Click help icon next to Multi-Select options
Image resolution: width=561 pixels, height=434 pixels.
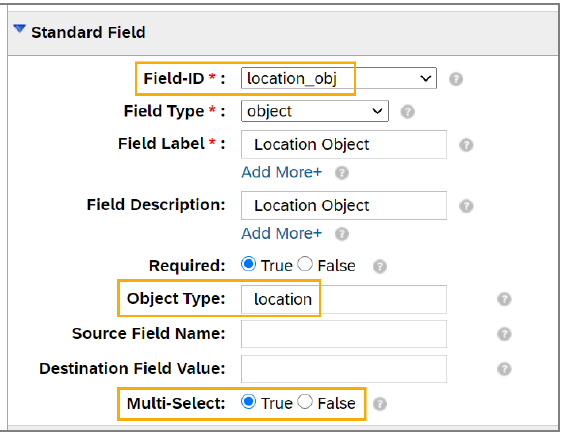380,404
